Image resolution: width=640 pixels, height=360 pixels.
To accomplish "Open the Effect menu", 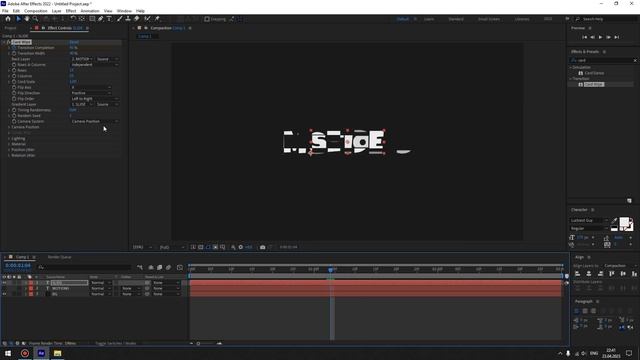I will pos(71,11).
